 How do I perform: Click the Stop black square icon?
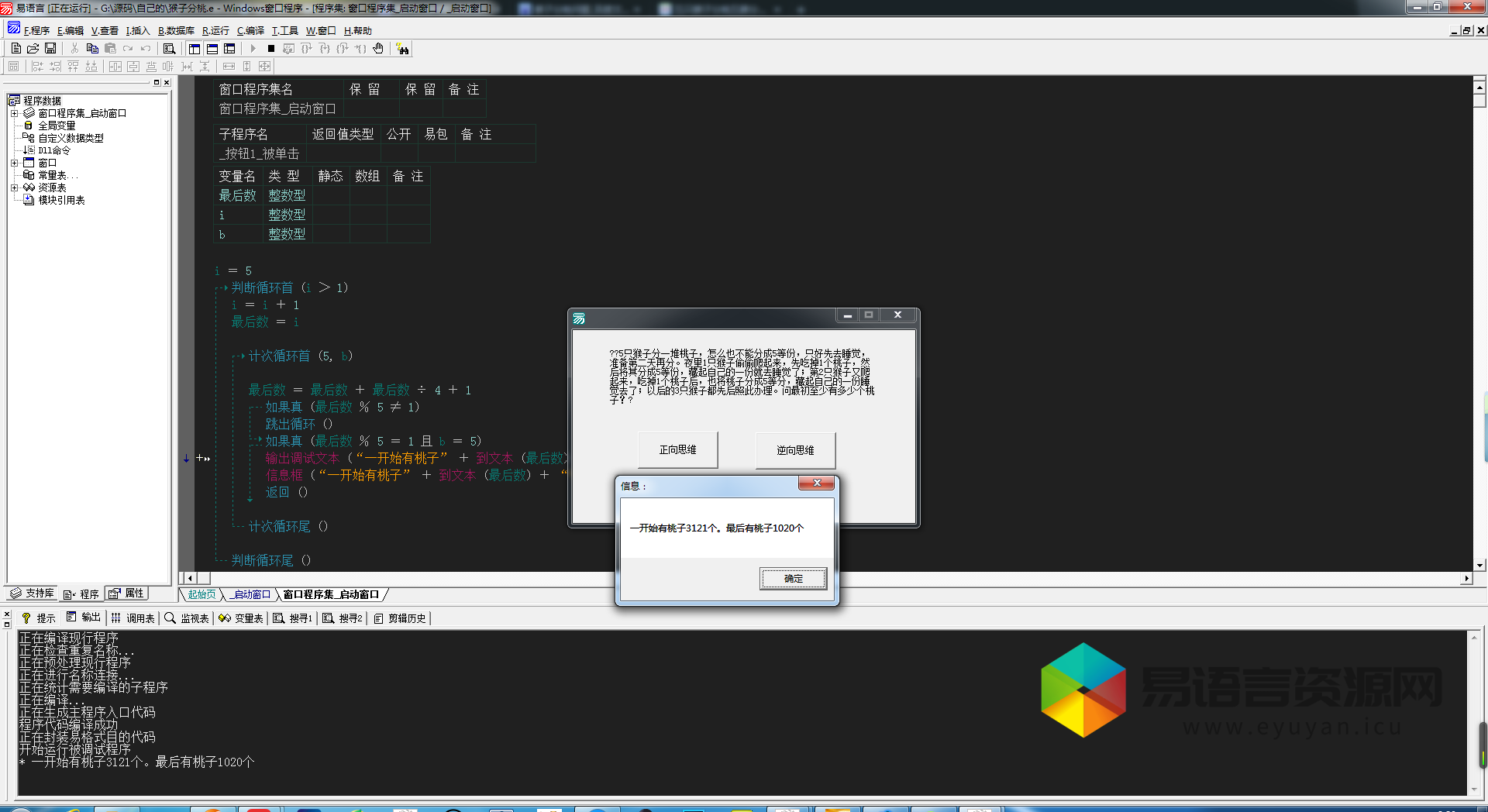[271, 48]
